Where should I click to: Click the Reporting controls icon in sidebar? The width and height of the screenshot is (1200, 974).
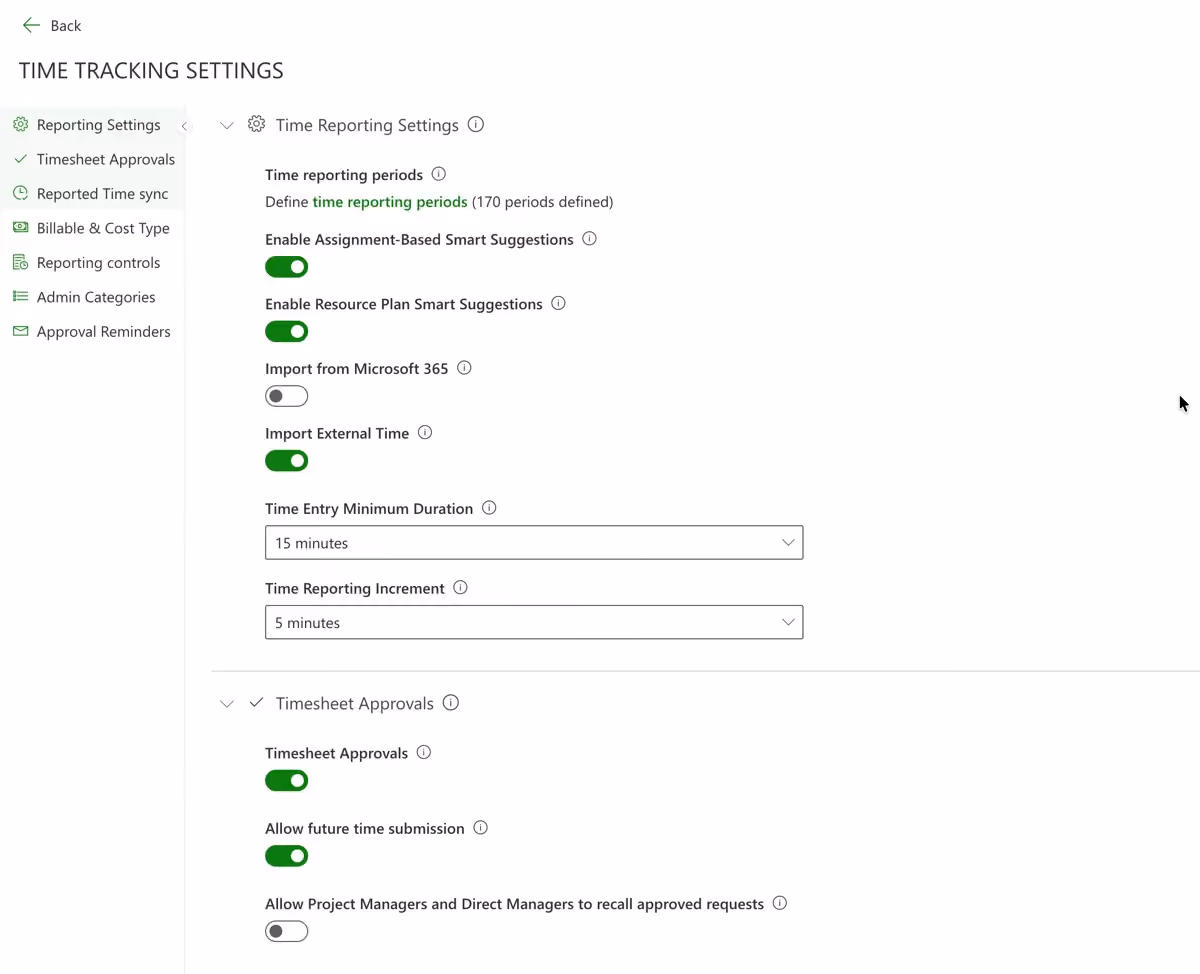pos(20,262)
